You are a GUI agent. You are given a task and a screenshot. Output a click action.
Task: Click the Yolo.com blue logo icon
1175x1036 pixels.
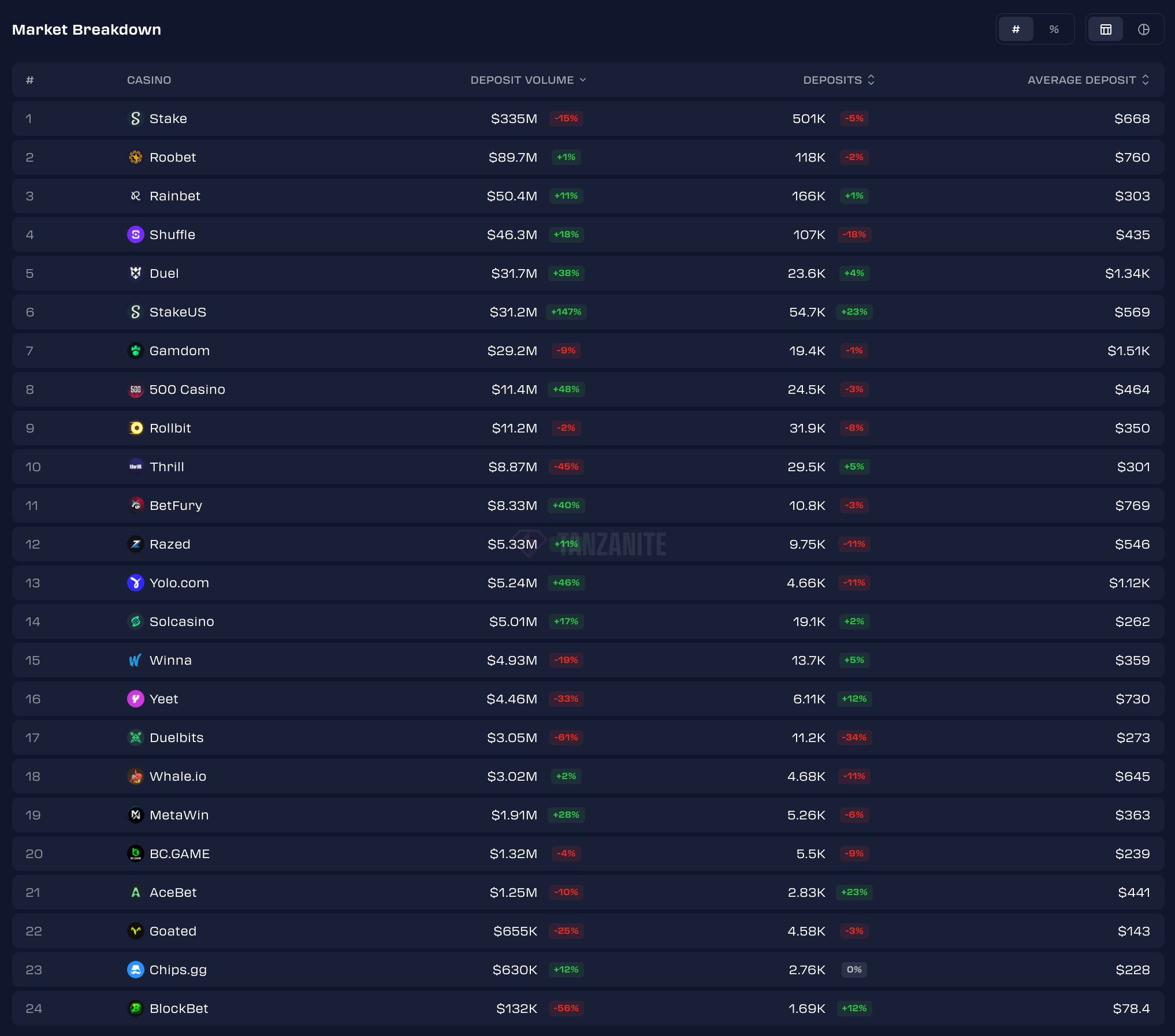(135, 583)
